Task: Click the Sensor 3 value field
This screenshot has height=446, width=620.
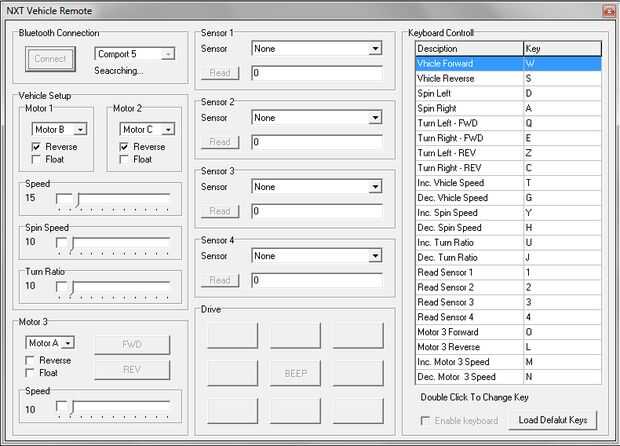Action: tap(317, 211)
